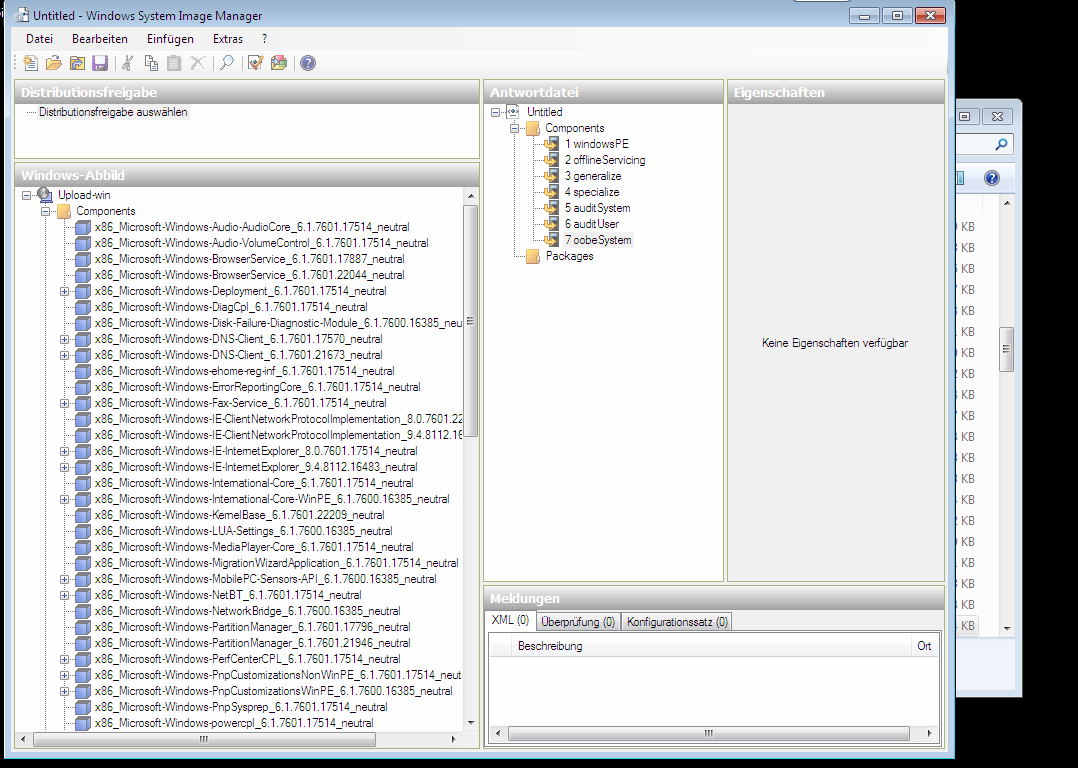Click background window vertical scrollbar thumb
The image size is (1078, 768).
click(x=1006, y=349)
